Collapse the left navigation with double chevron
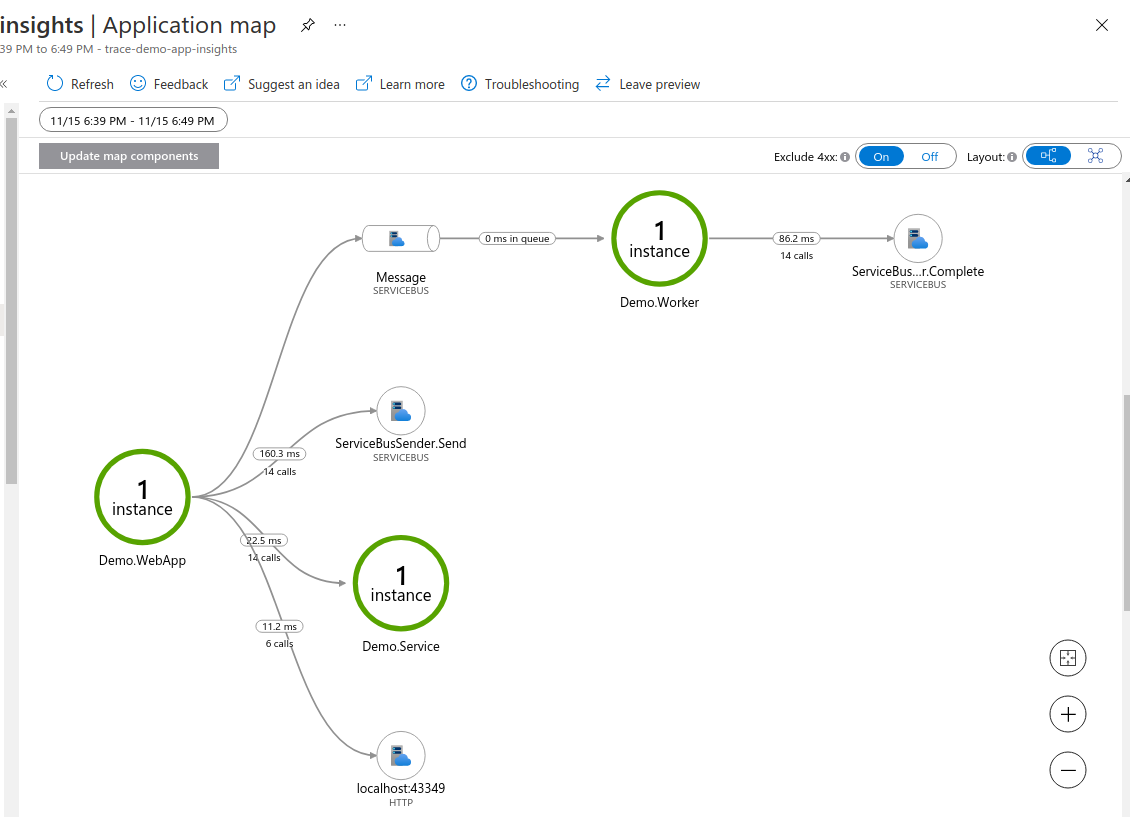This screenshot has width=1130, height=817. 4,84
